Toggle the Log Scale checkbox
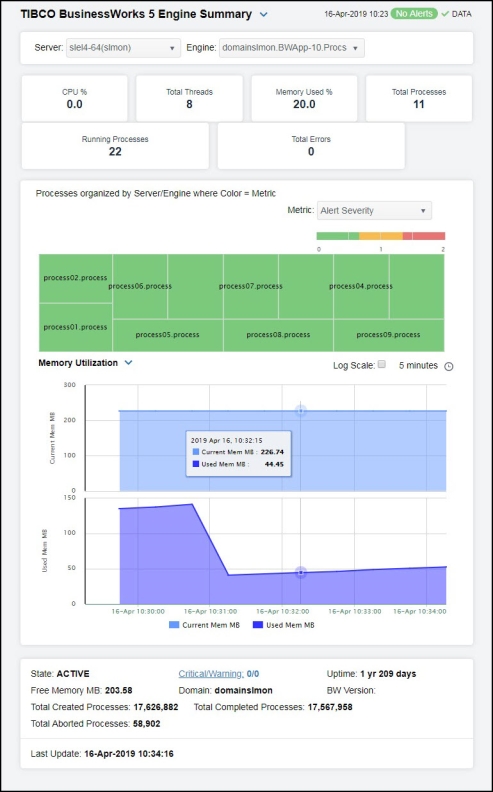This screenshot has height=792, width=493. point(382,364)
